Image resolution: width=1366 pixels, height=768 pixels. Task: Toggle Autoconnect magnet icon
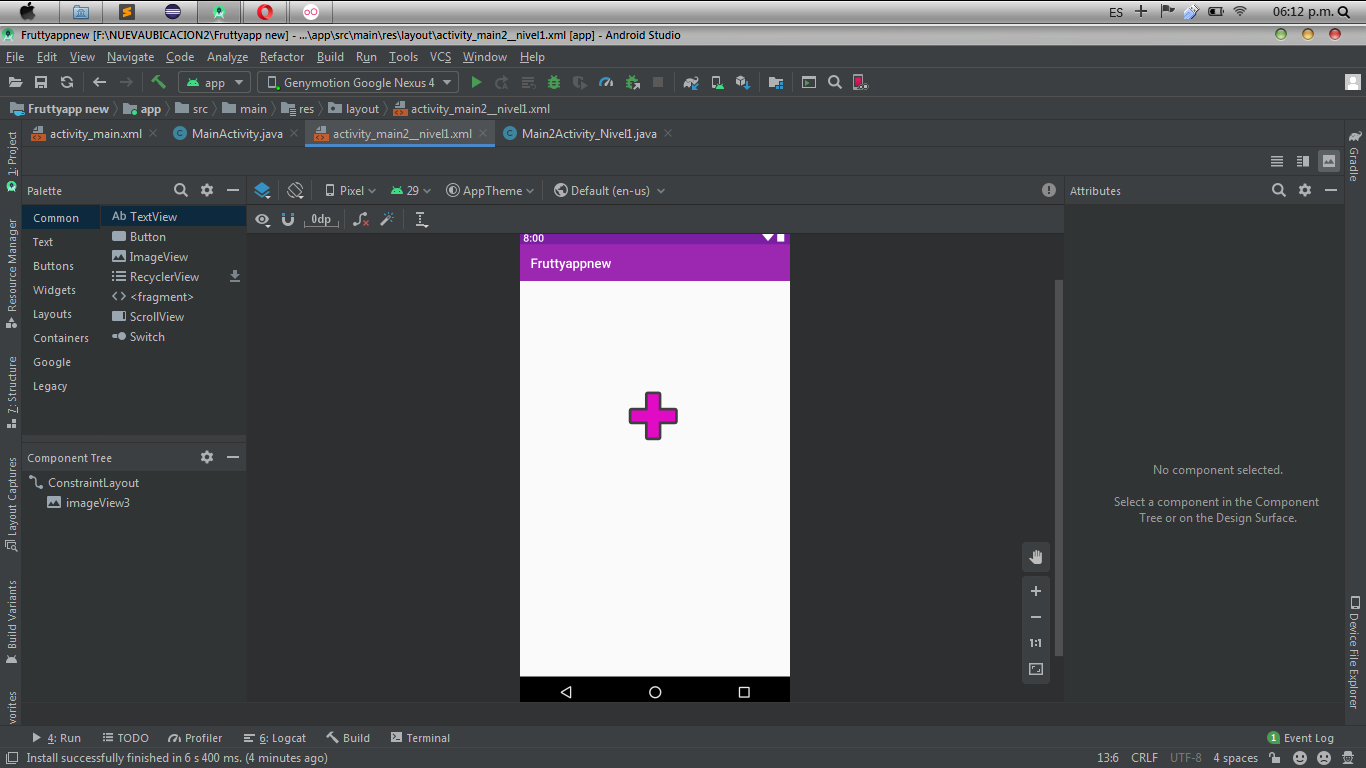click(x=288, y=219)
